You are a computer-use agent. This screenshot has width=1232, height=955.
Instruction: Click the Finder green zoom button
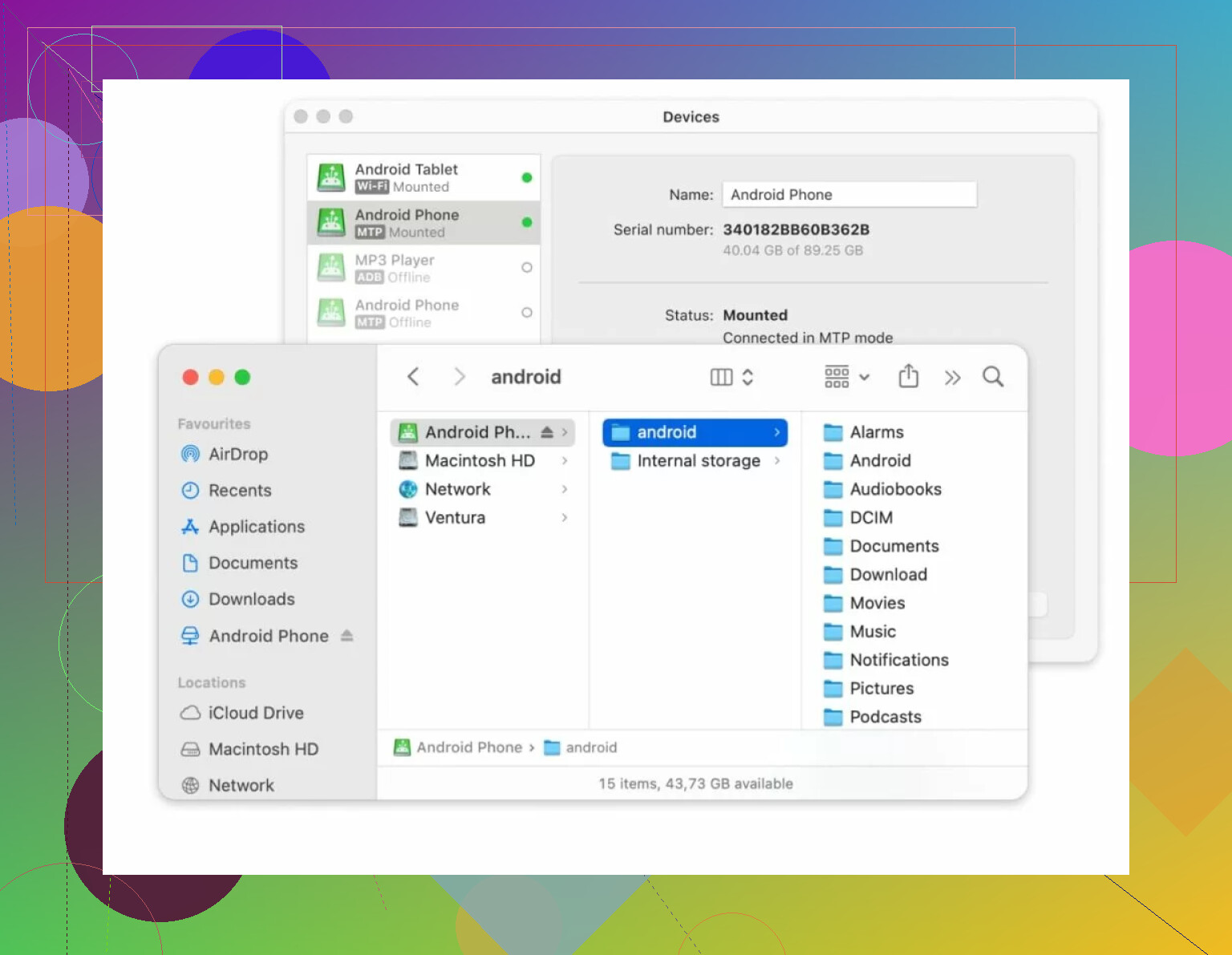point(242,377)
